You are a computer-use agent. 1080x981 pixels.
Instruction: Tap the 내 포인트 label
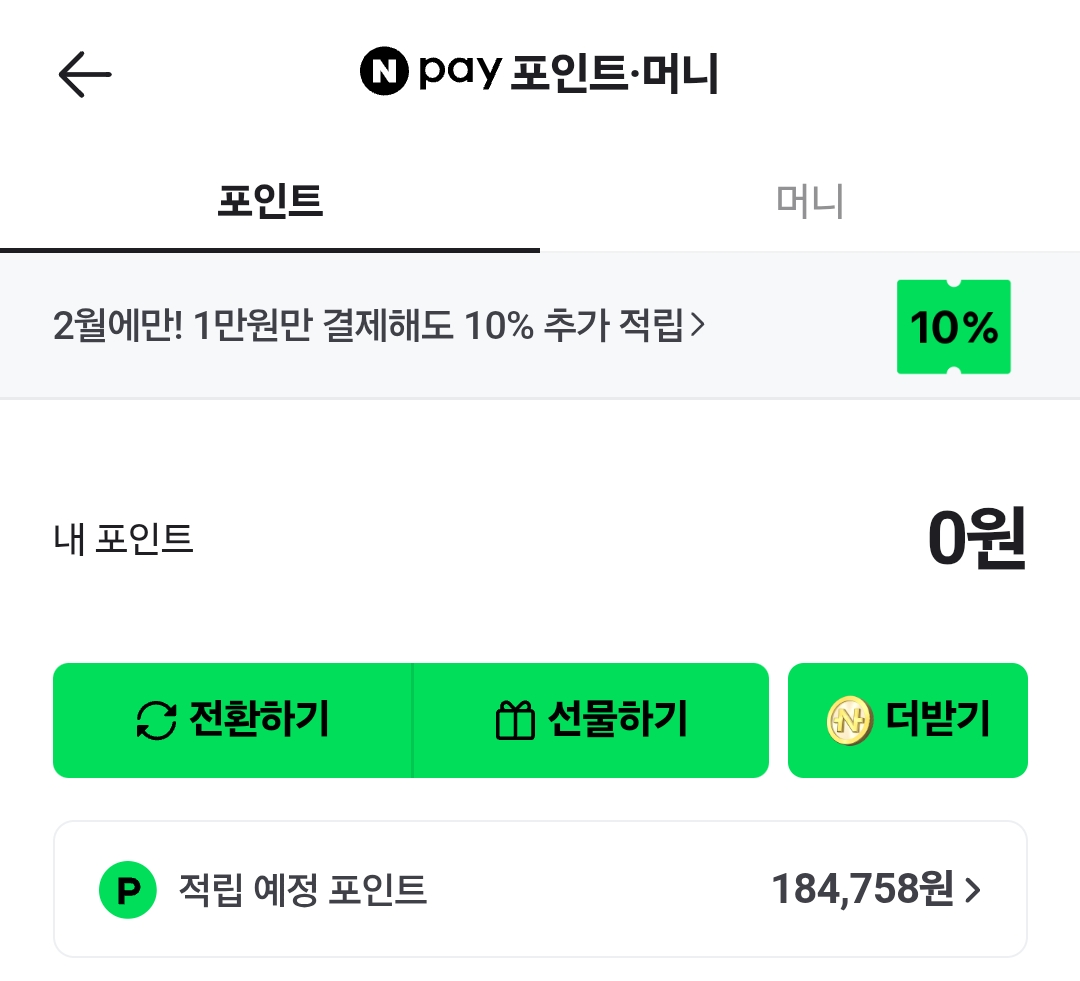click(x=123, y=540)
